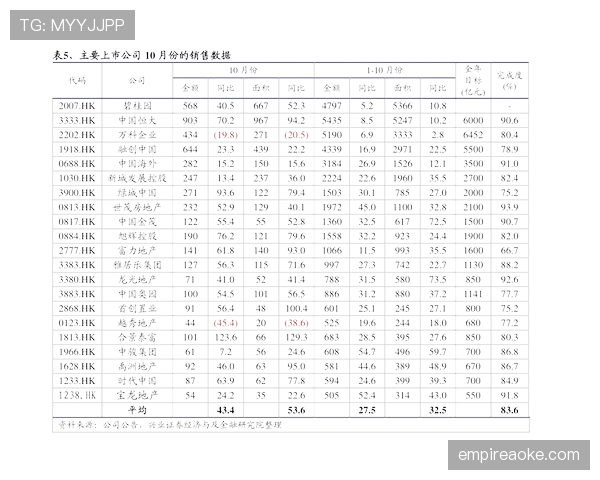Select stock code 0817.HK

pyautogui.click(x=77, y=222)
